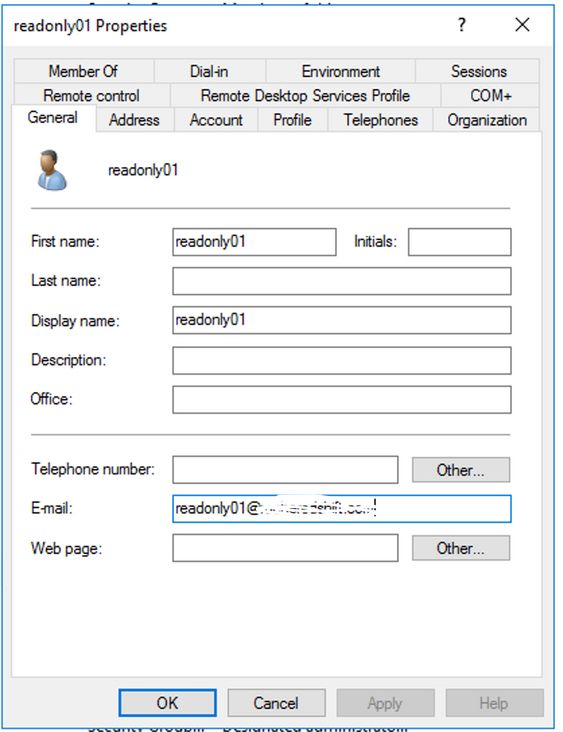
Task: Go to the Telephones tab
Action: (x=380, y=120)
